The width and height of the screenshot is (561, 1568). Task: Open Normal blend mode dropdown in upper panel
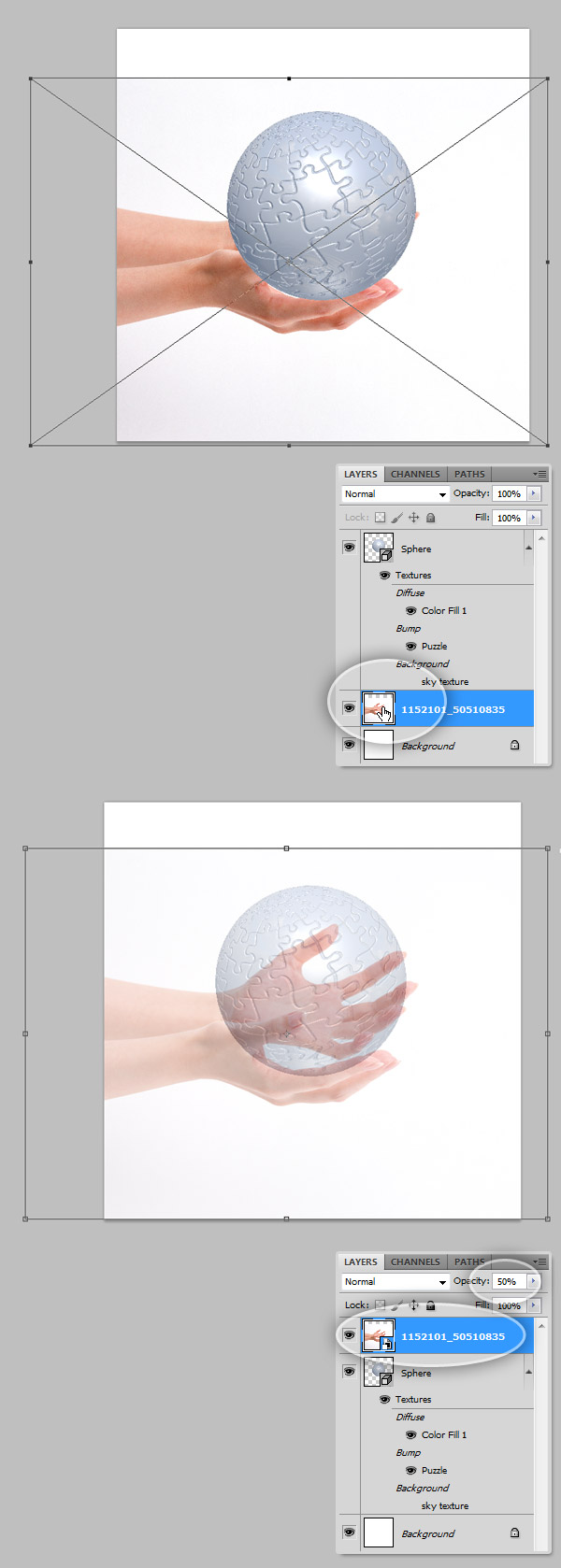396,494
